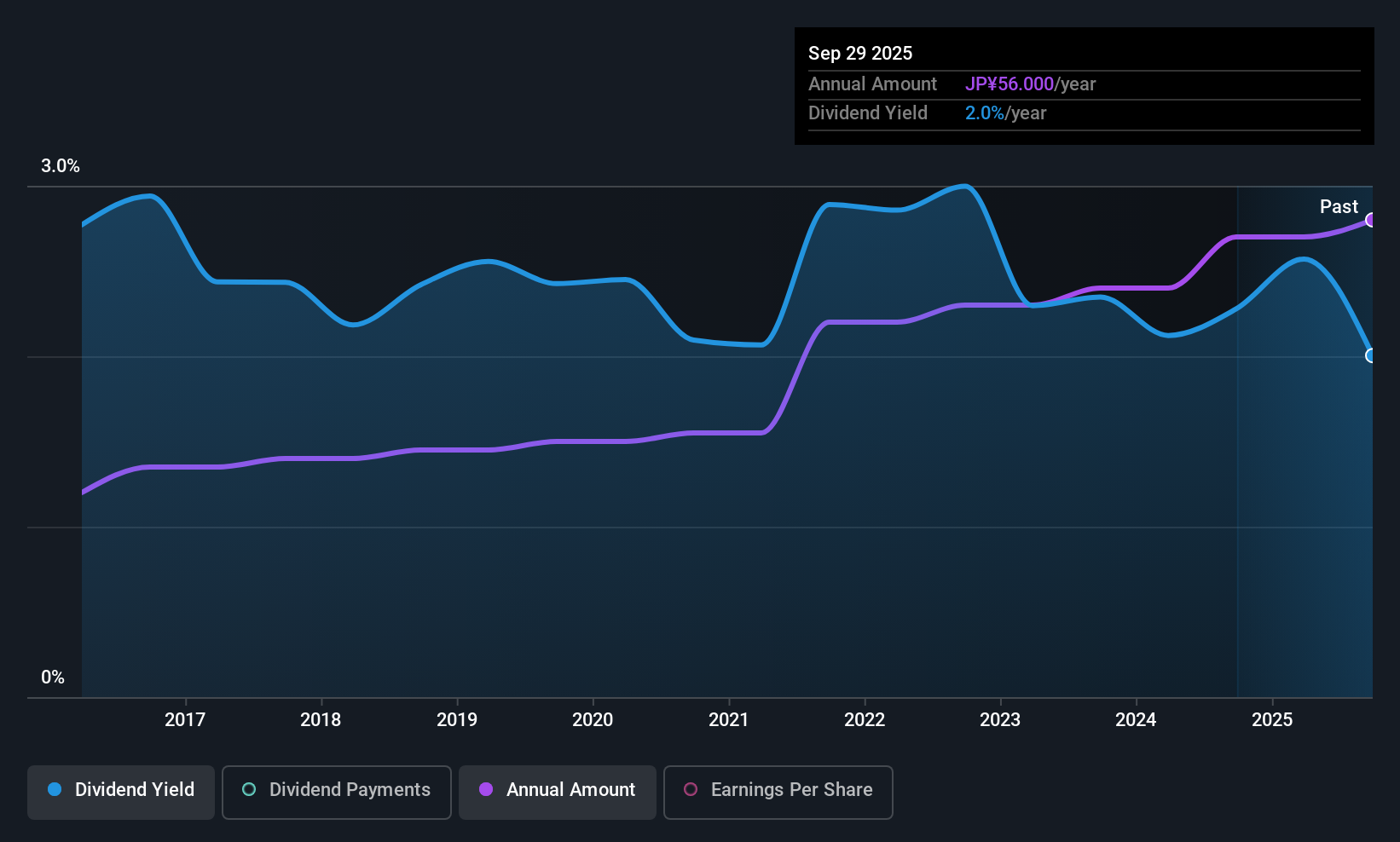
Task: Click the tooltip date Sep 29 2025
Action: pos(860,54)
